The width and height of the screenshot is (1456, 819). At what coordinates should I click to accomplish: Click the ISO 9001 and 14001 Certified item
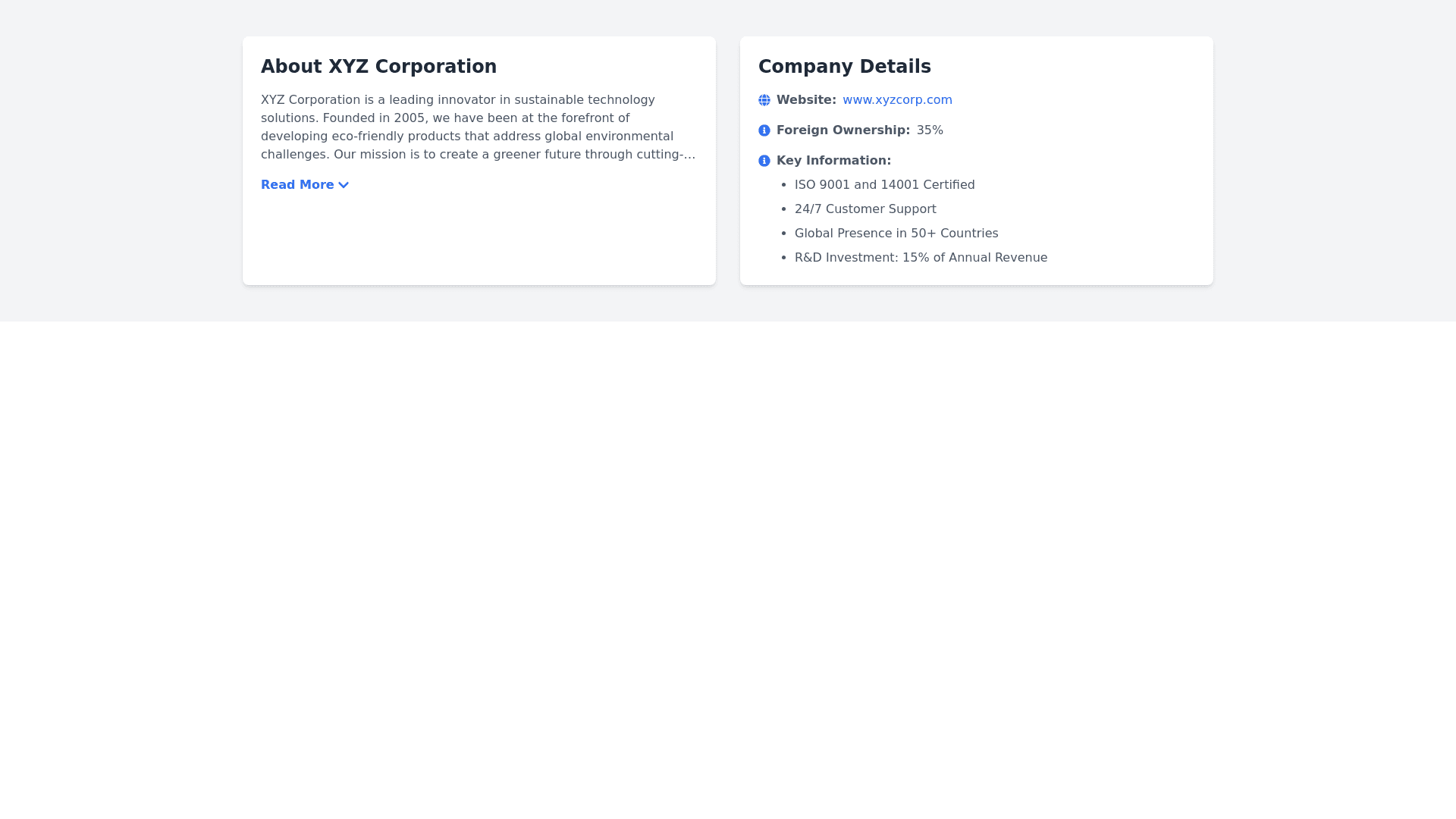click(884, 185)
